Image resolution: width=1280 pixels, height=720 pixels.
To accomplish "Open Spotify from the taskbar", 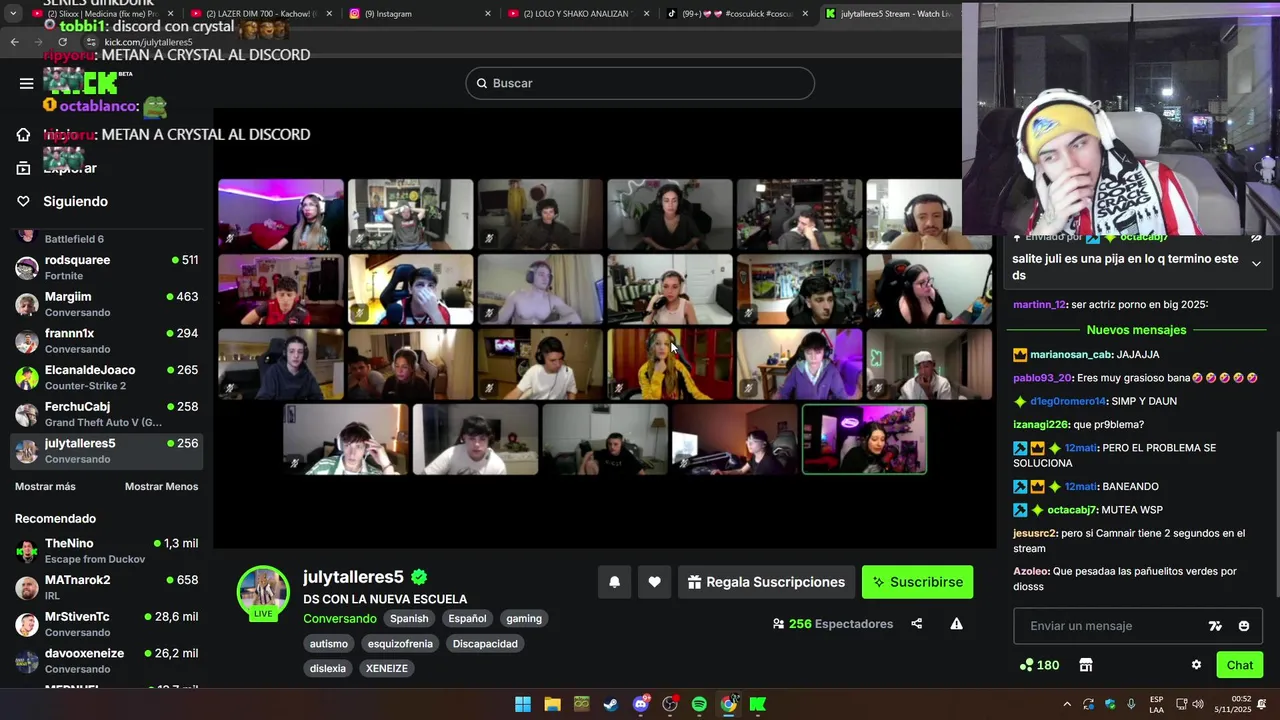I will tap(699, 704).
